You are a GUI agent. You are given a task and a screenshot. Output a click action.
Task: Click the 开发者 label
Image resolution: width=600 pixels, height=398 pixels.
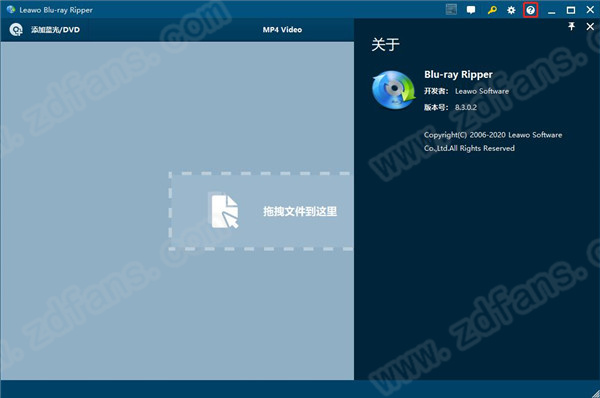pos(436,91)
